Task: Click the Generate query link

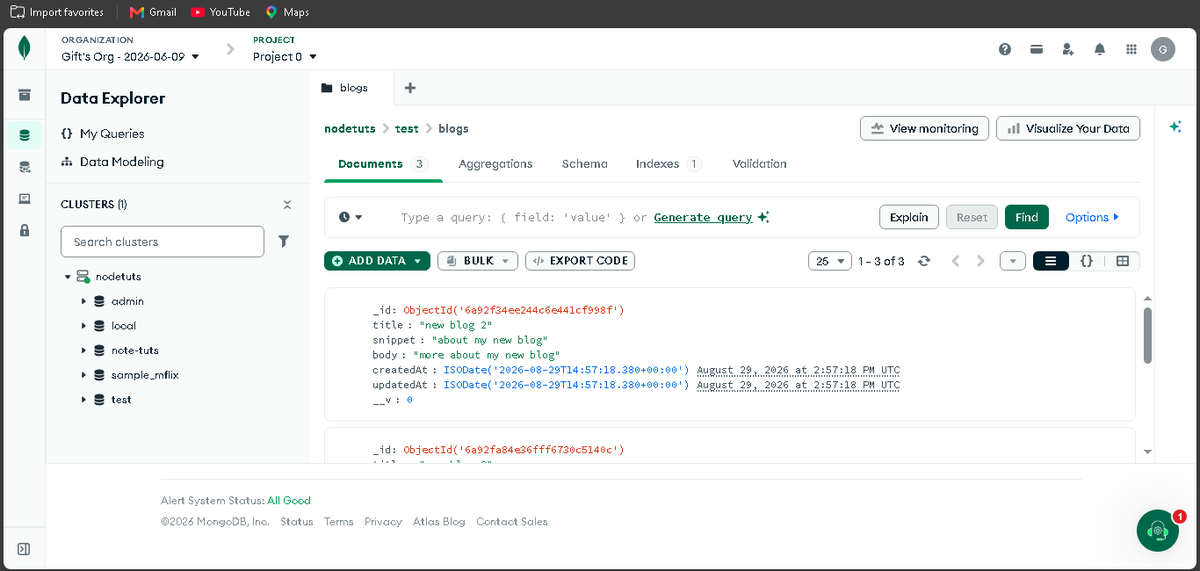Action: click(703, 217)
